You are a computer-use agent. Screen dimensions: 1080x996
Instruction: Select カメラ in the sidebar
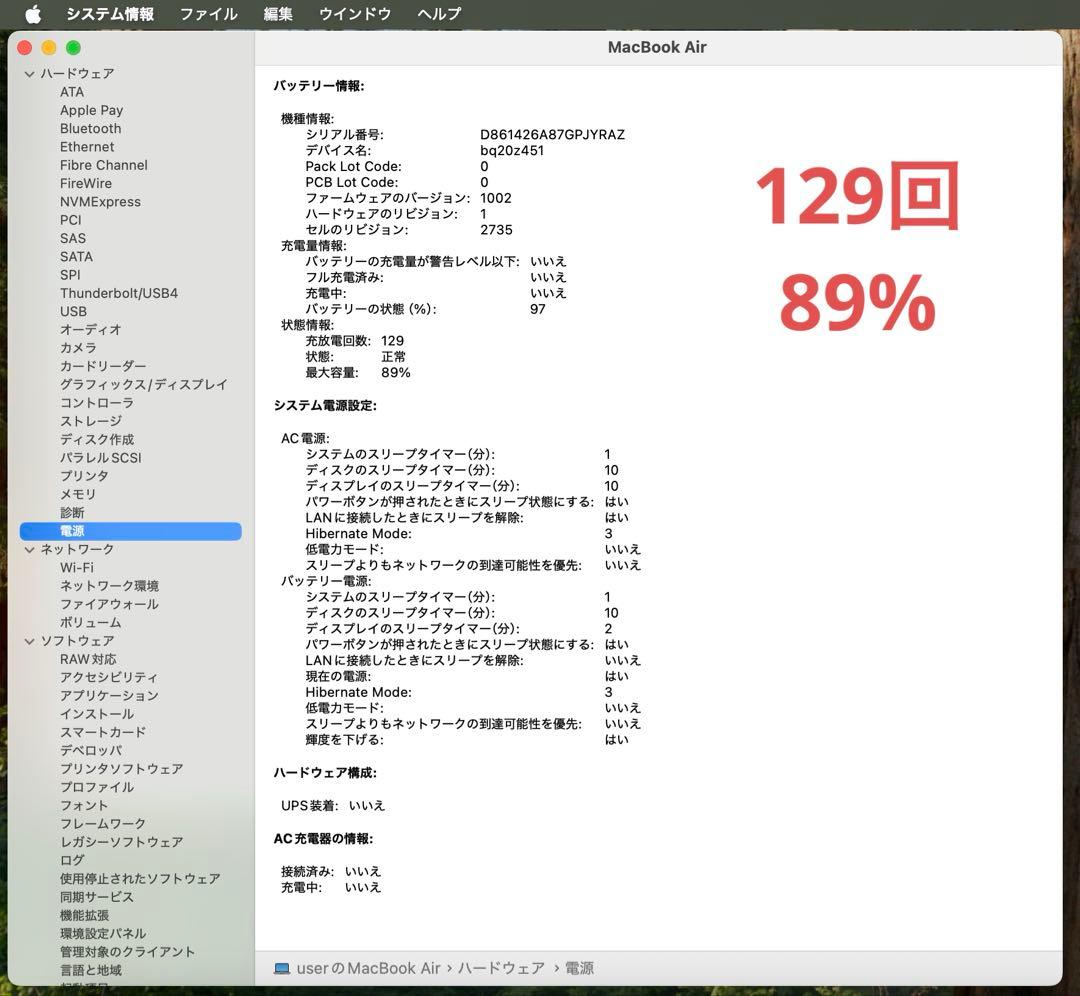(80, 348)
